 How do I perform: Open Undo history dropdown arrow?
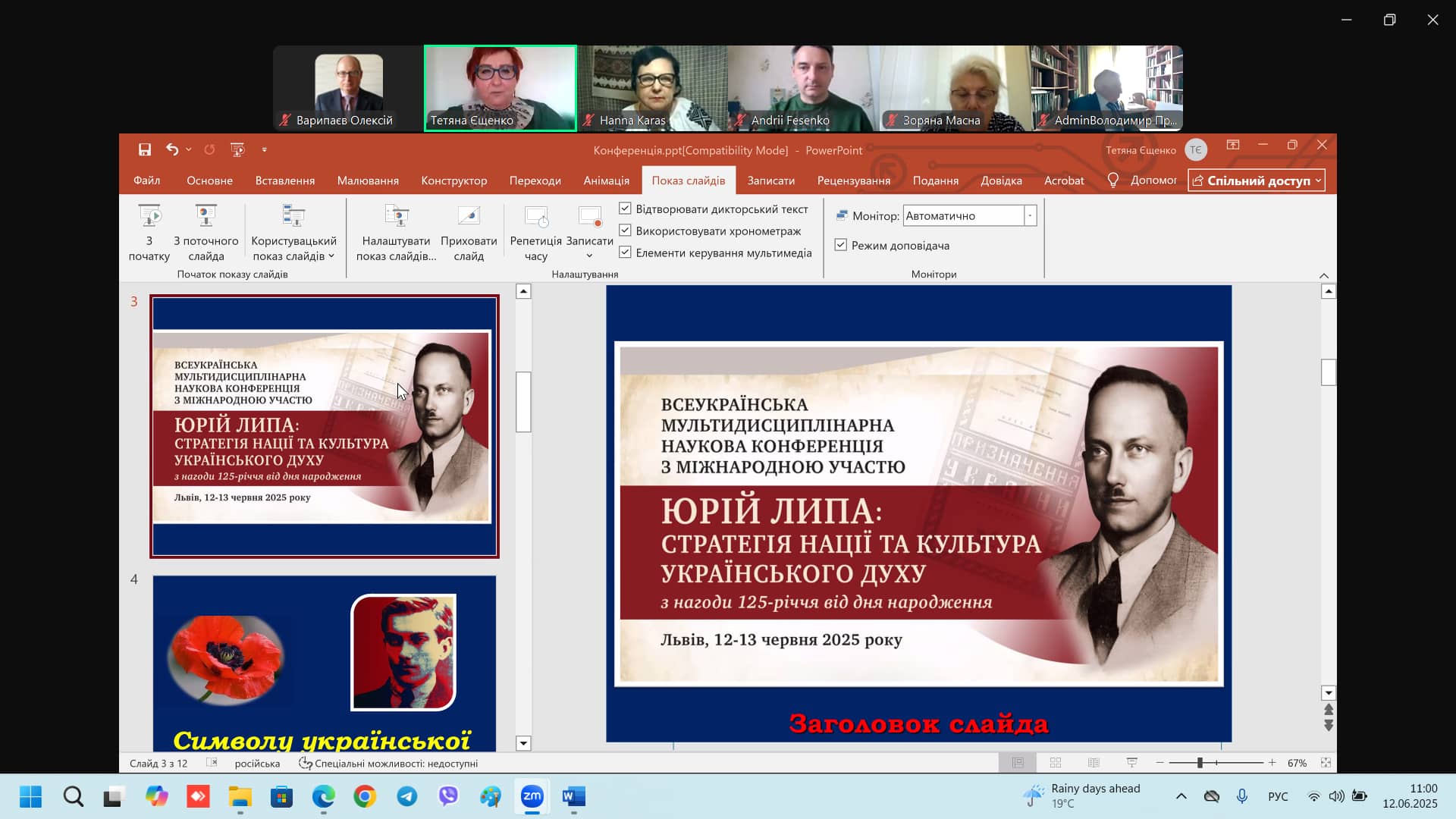click(188, 149)
